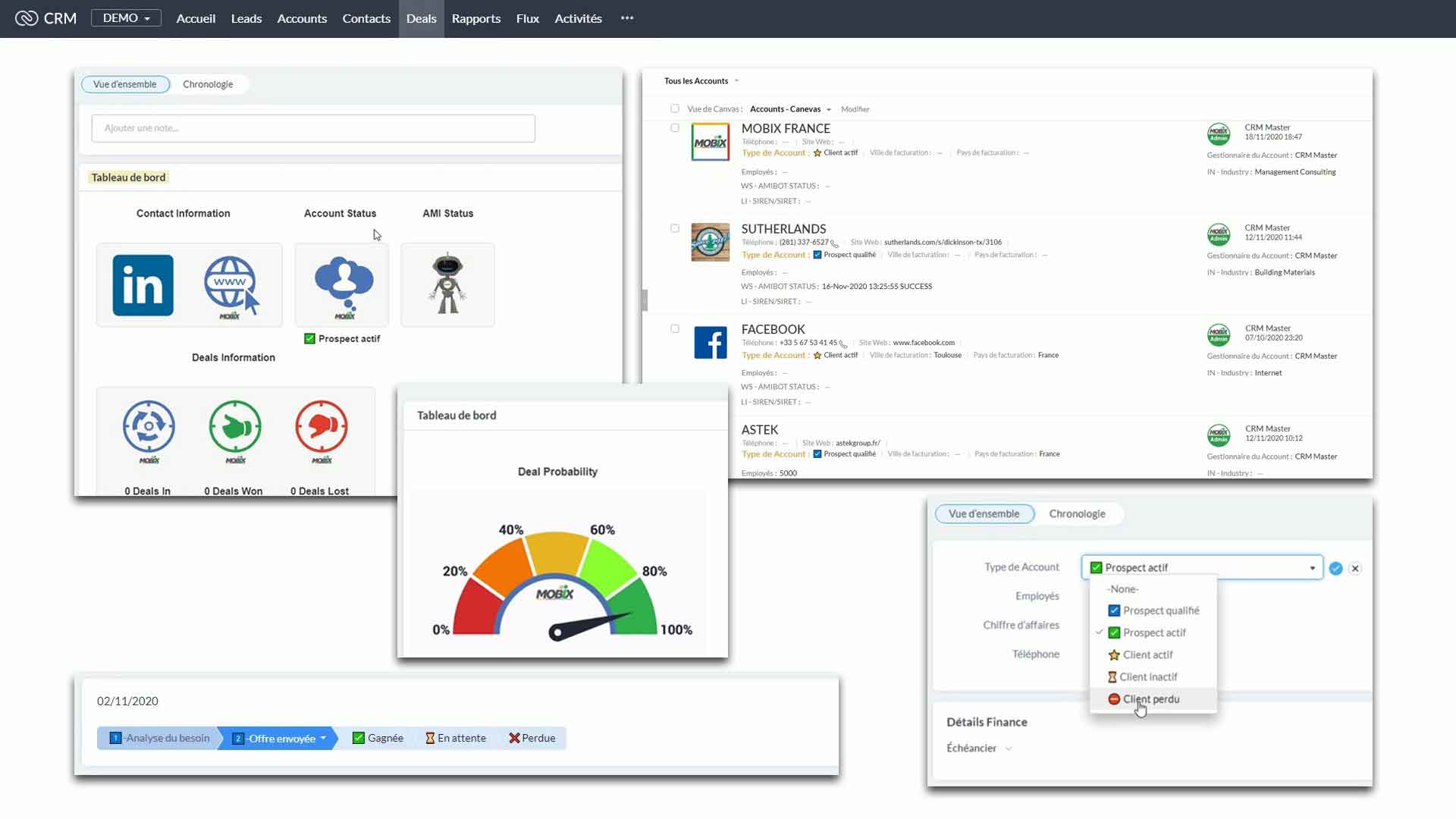The height and width of the screenshot is (819, 1456).
Task: Open the Leads menu
Action: (x=246, y=18)
